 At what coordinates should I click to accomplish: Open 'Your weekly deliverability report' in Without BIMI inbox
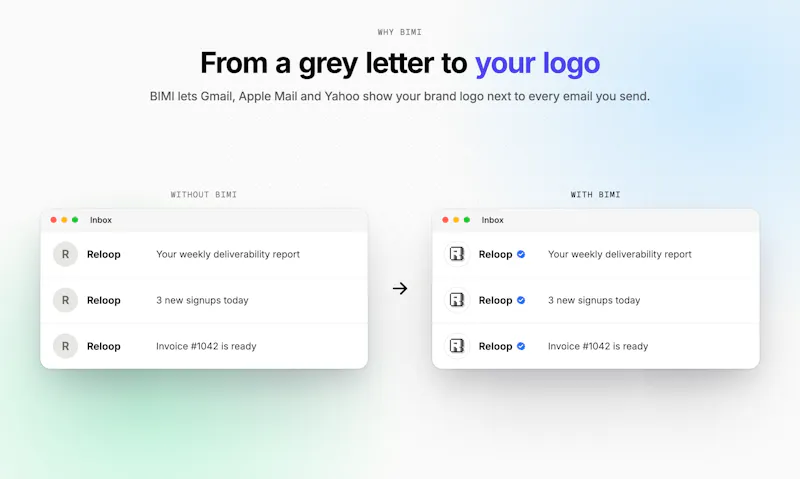[x=228, y=254]
